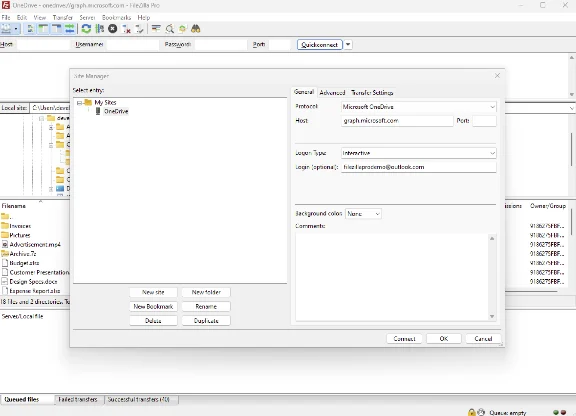This screenshot has height=416, width=576.
Task: Click the icon right of the lock
Action: click(x=481, y=412)
